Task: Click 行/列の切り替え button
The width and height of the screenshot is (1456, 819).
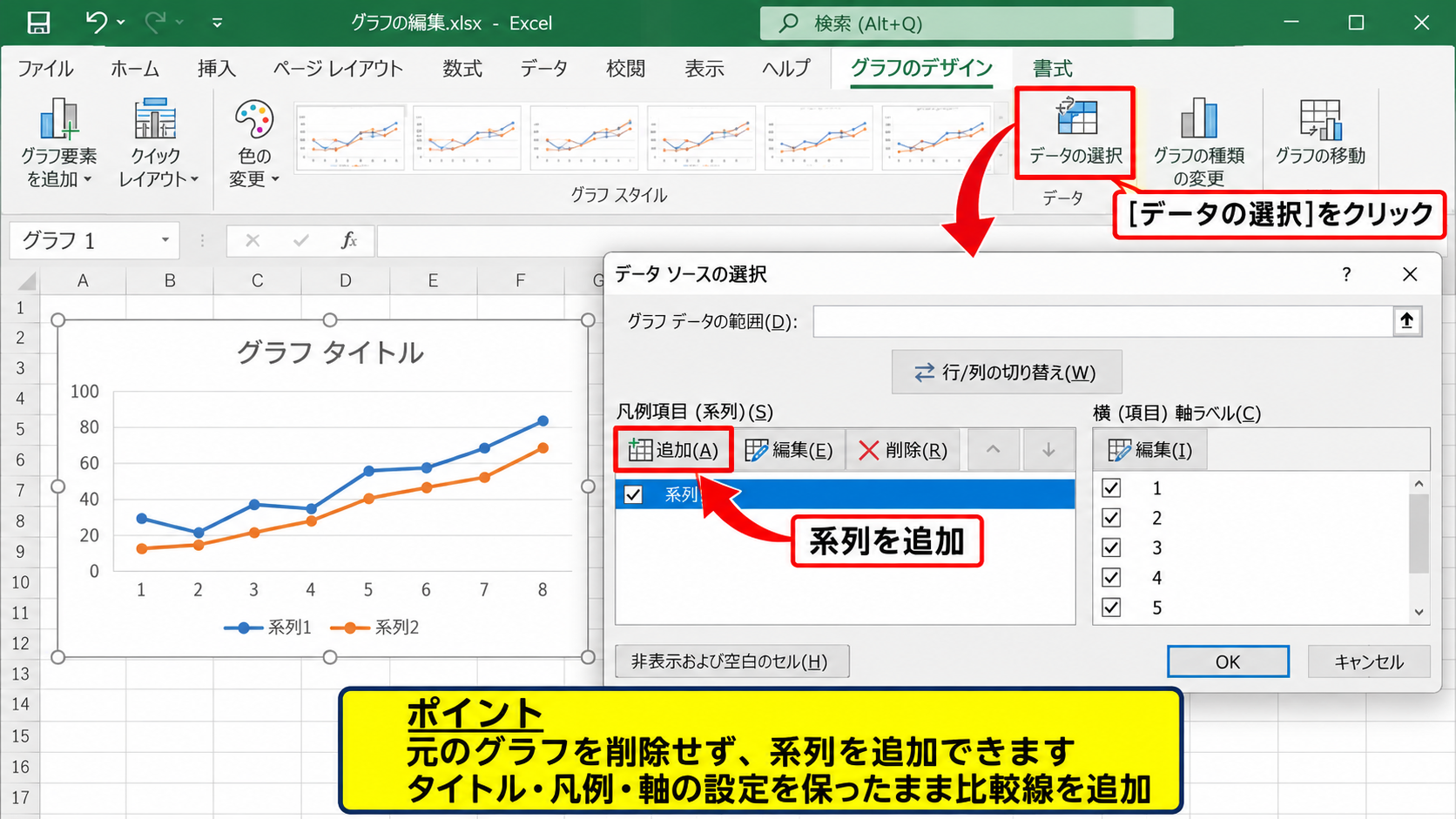Action: click(1006, 373)
